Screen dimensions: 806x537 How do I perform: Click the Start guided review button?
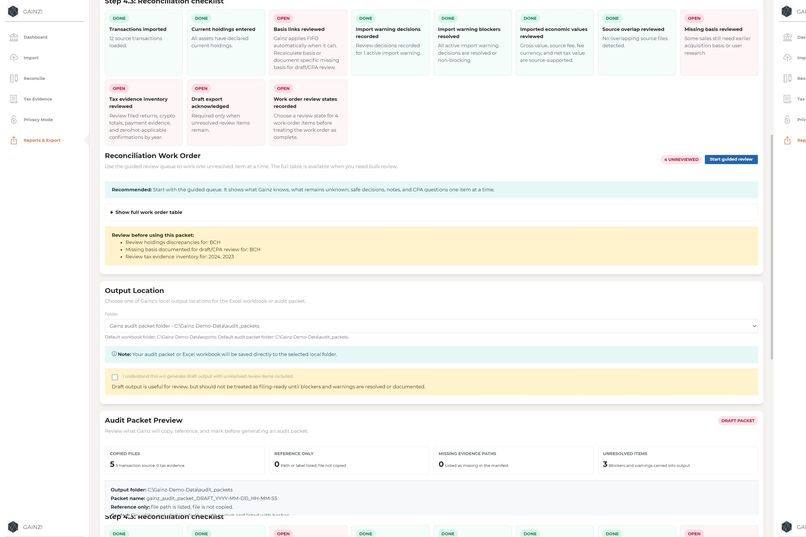(731, 159)
